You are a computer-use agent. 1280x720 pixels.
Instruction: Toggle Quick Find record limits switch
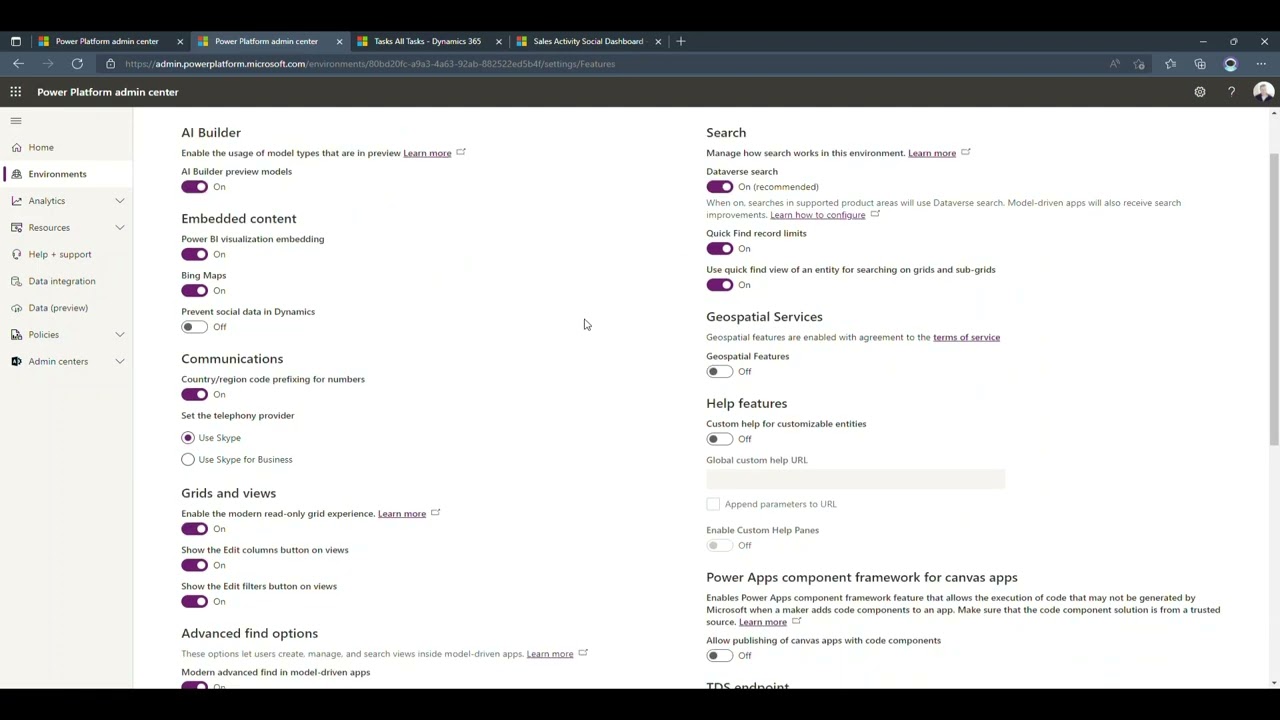(x=719, y=249)
